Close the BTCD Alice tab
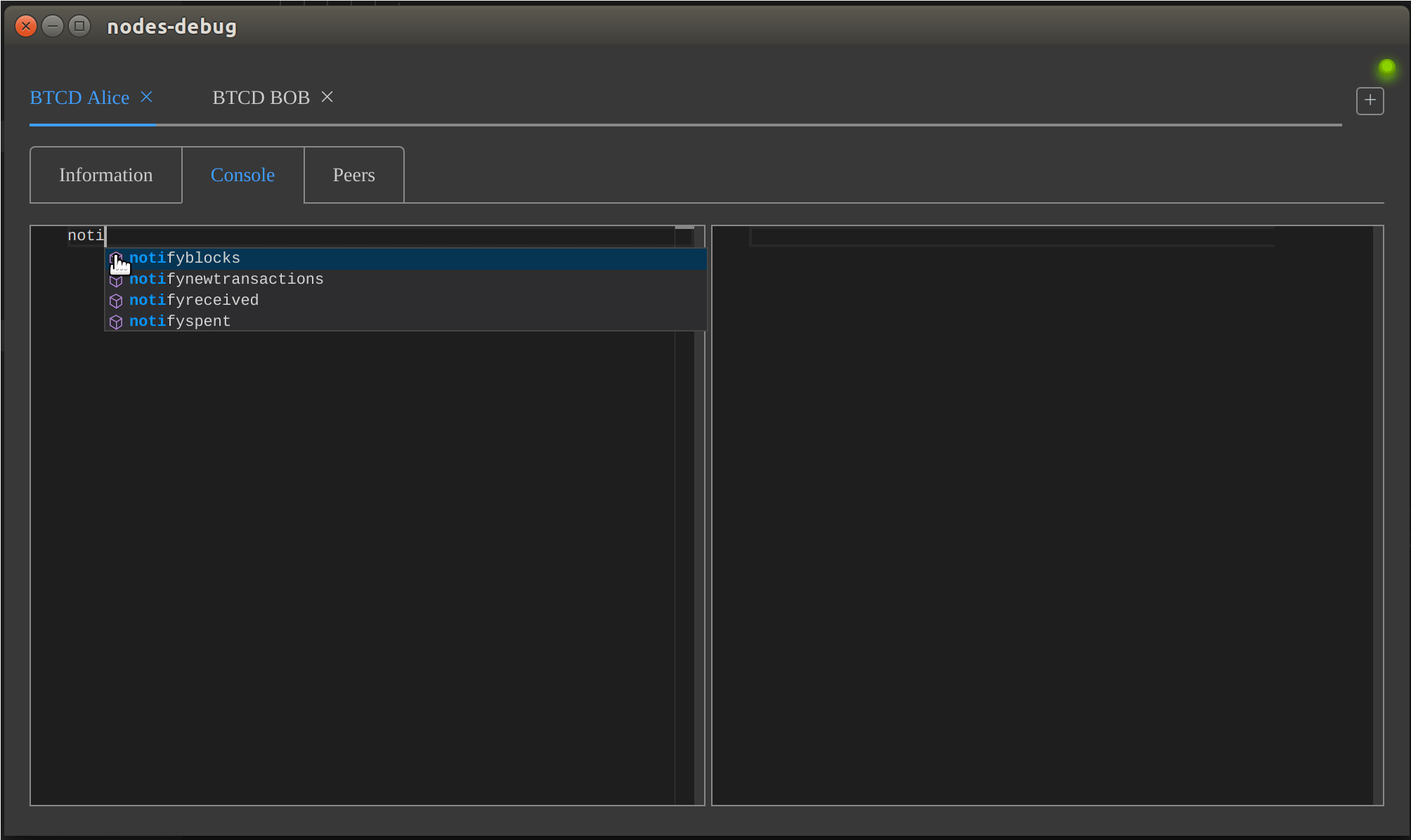 click(146, 97)
